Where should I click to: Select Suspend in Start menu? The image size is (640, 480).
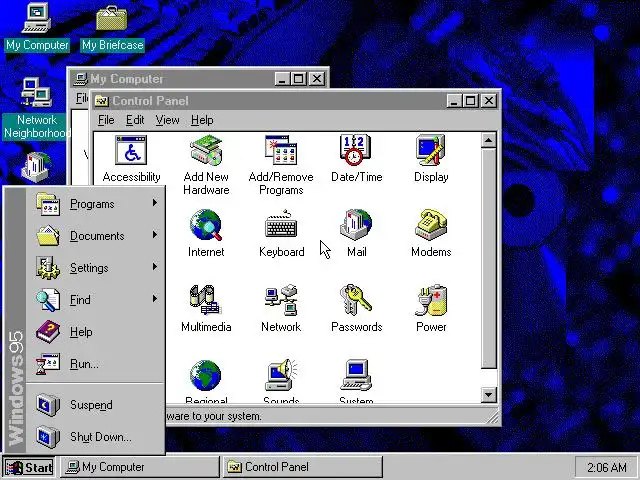point(96,404)
